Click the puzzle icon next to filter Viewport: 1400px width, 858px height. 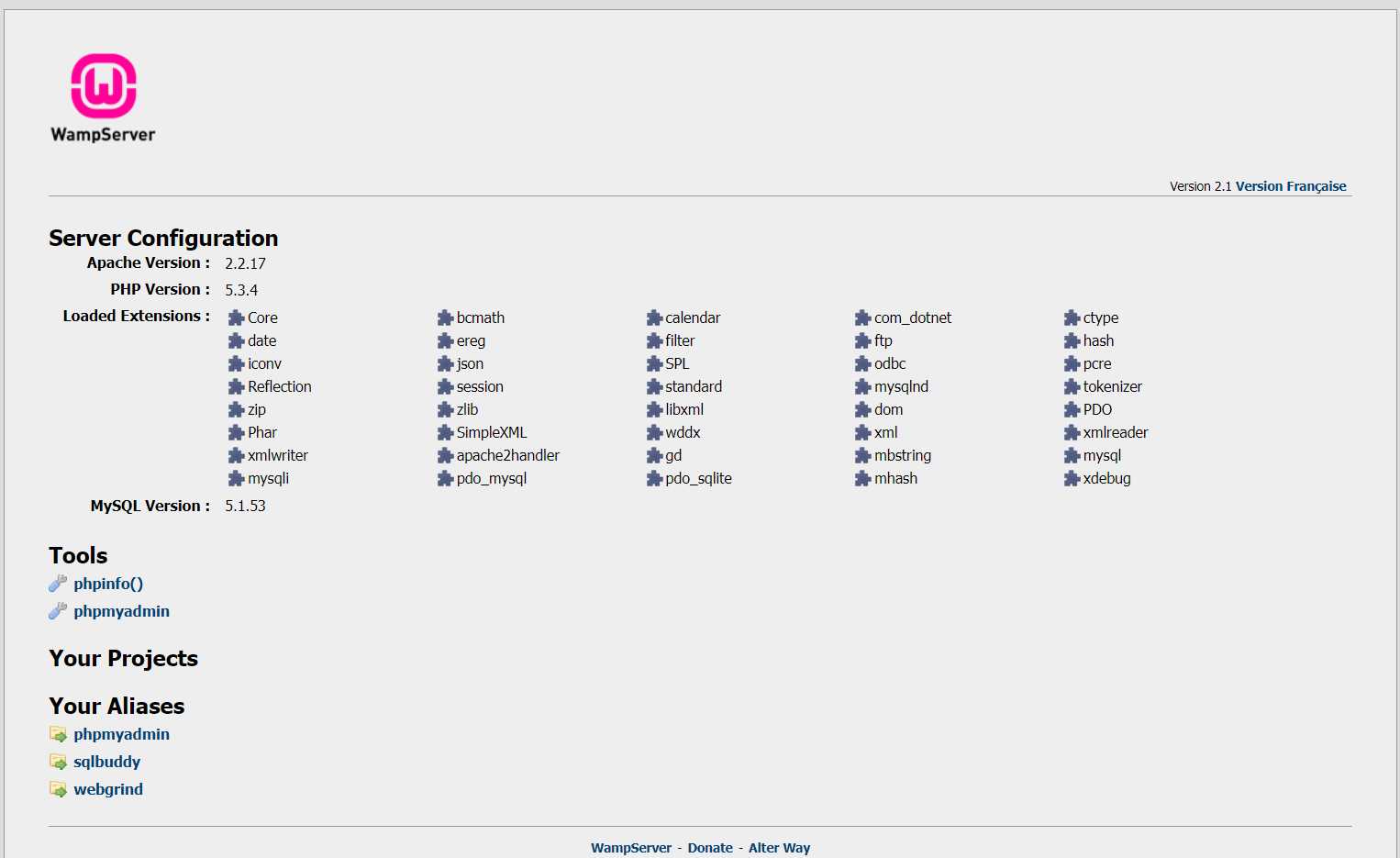(654, 340)
